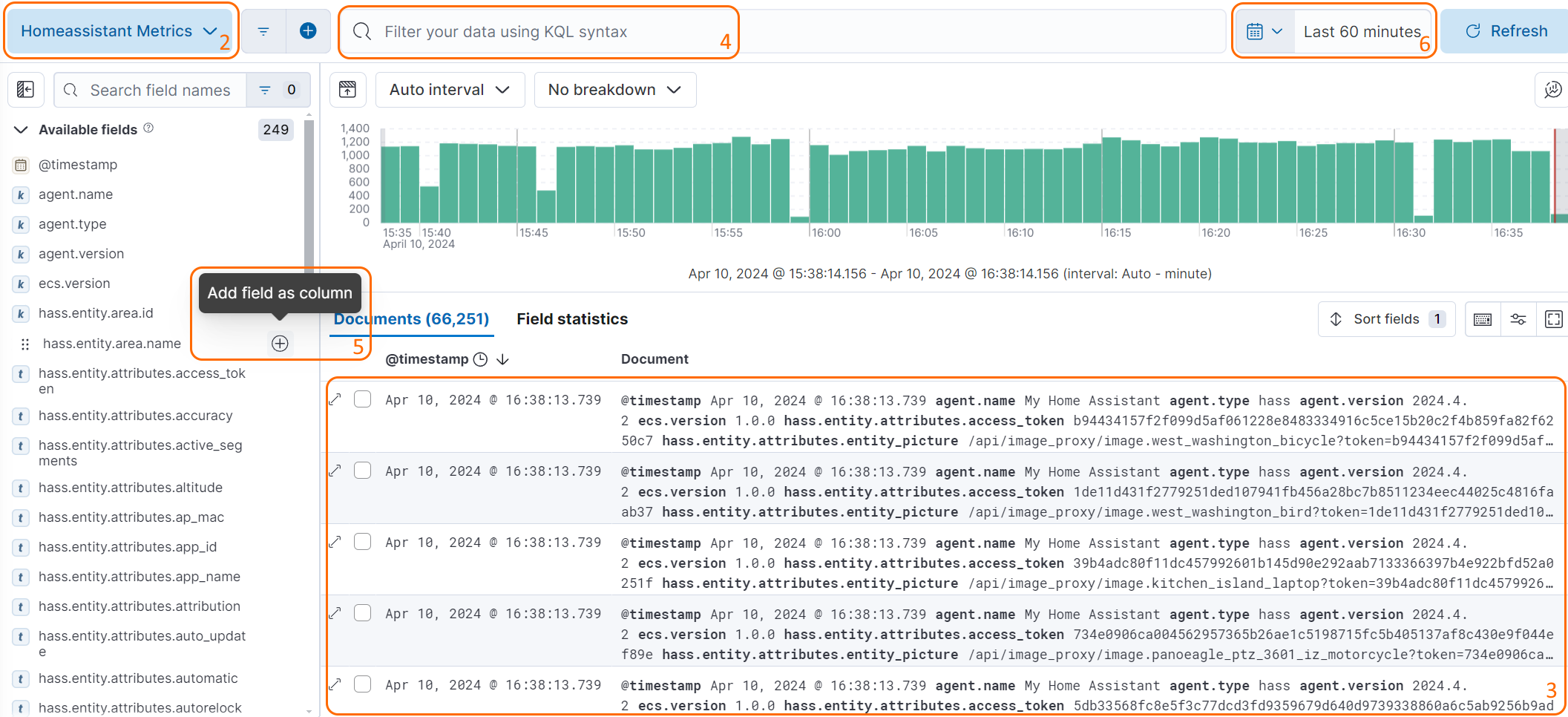This screenshot has height=717, width=1568.
Task: Select the agent.type field
Action: 72,224
